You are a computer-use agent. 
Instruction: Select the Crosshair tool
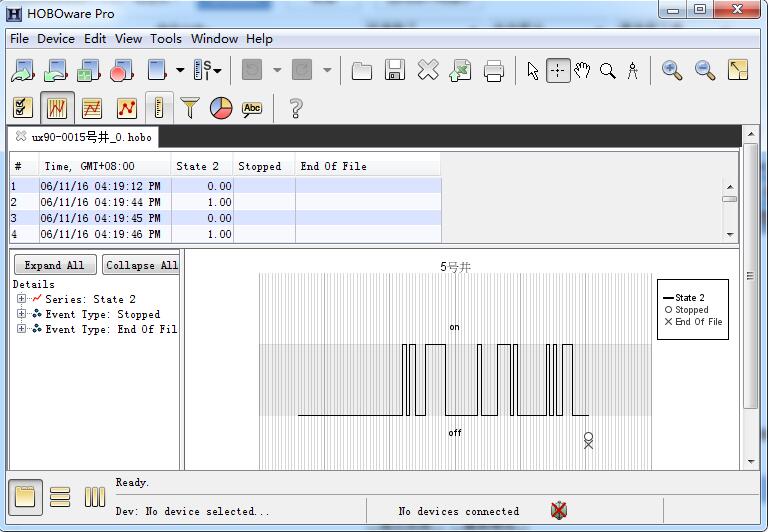click(558, 70)
